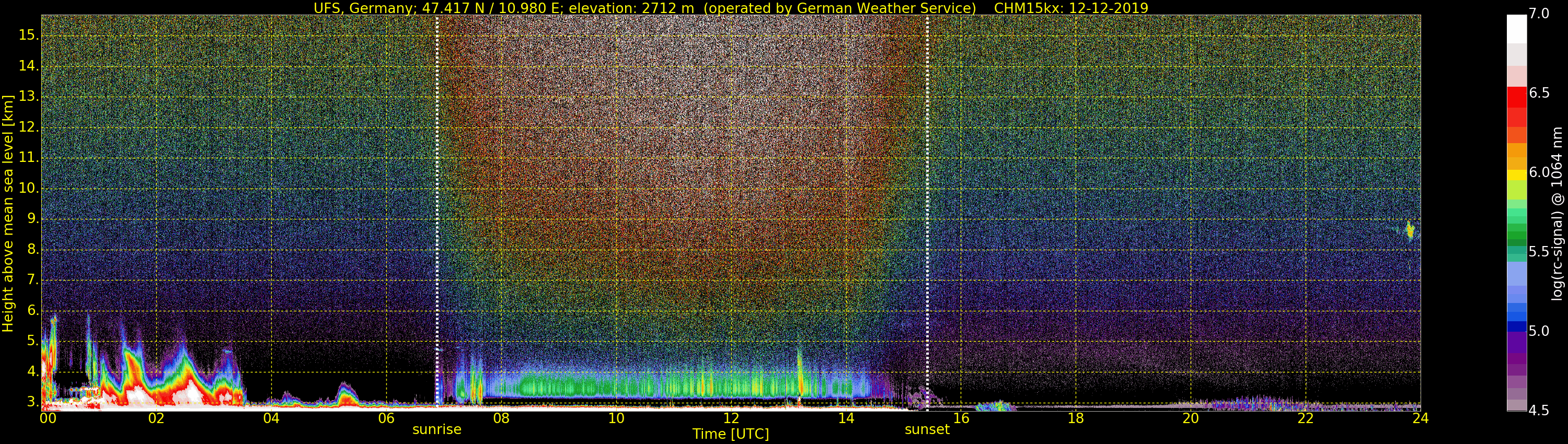
Task: Click height tick label '14.'
Action: (x=29, y=66)
